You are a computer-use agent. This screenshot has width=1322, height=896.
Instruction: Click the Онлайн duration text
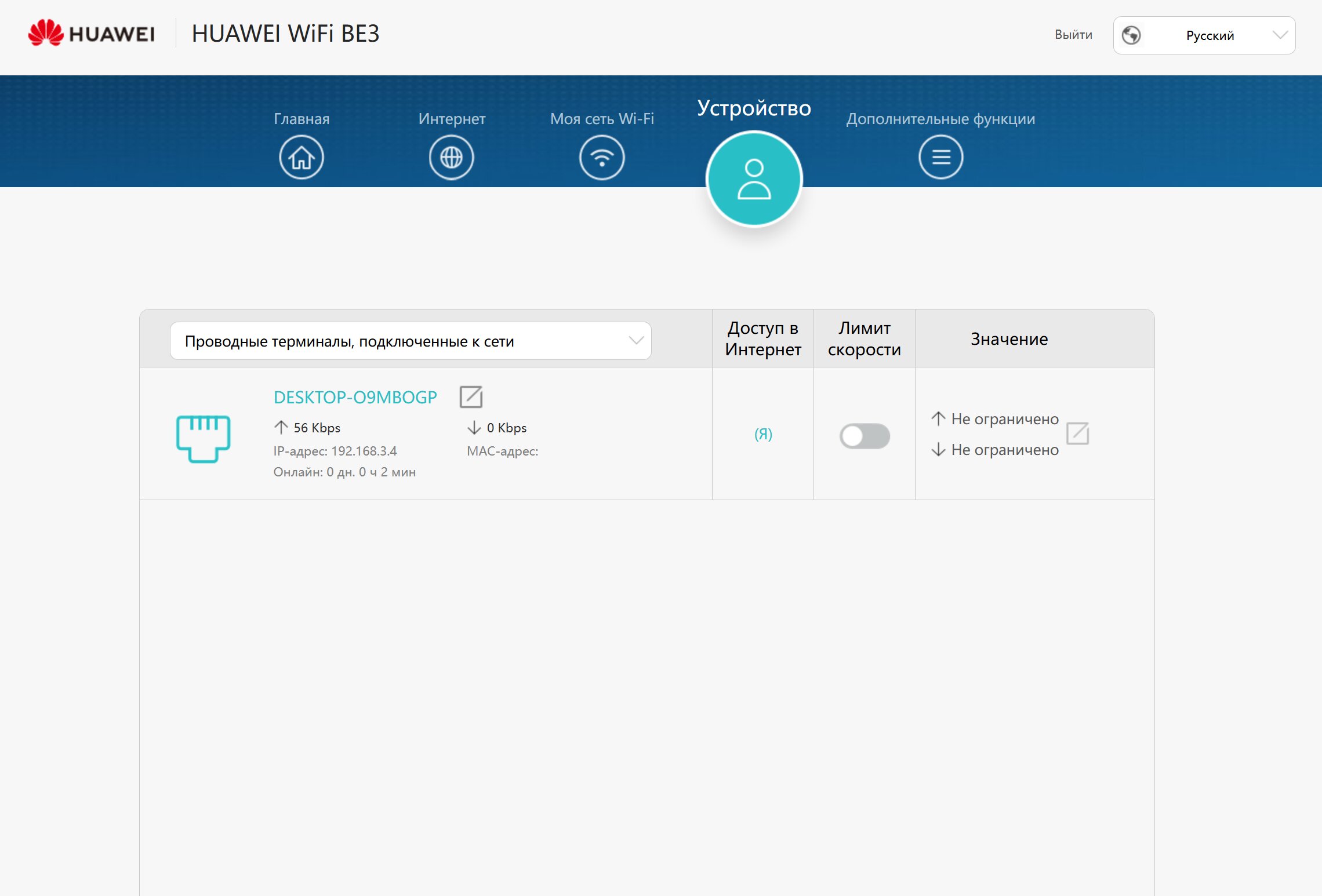[344, 472]
